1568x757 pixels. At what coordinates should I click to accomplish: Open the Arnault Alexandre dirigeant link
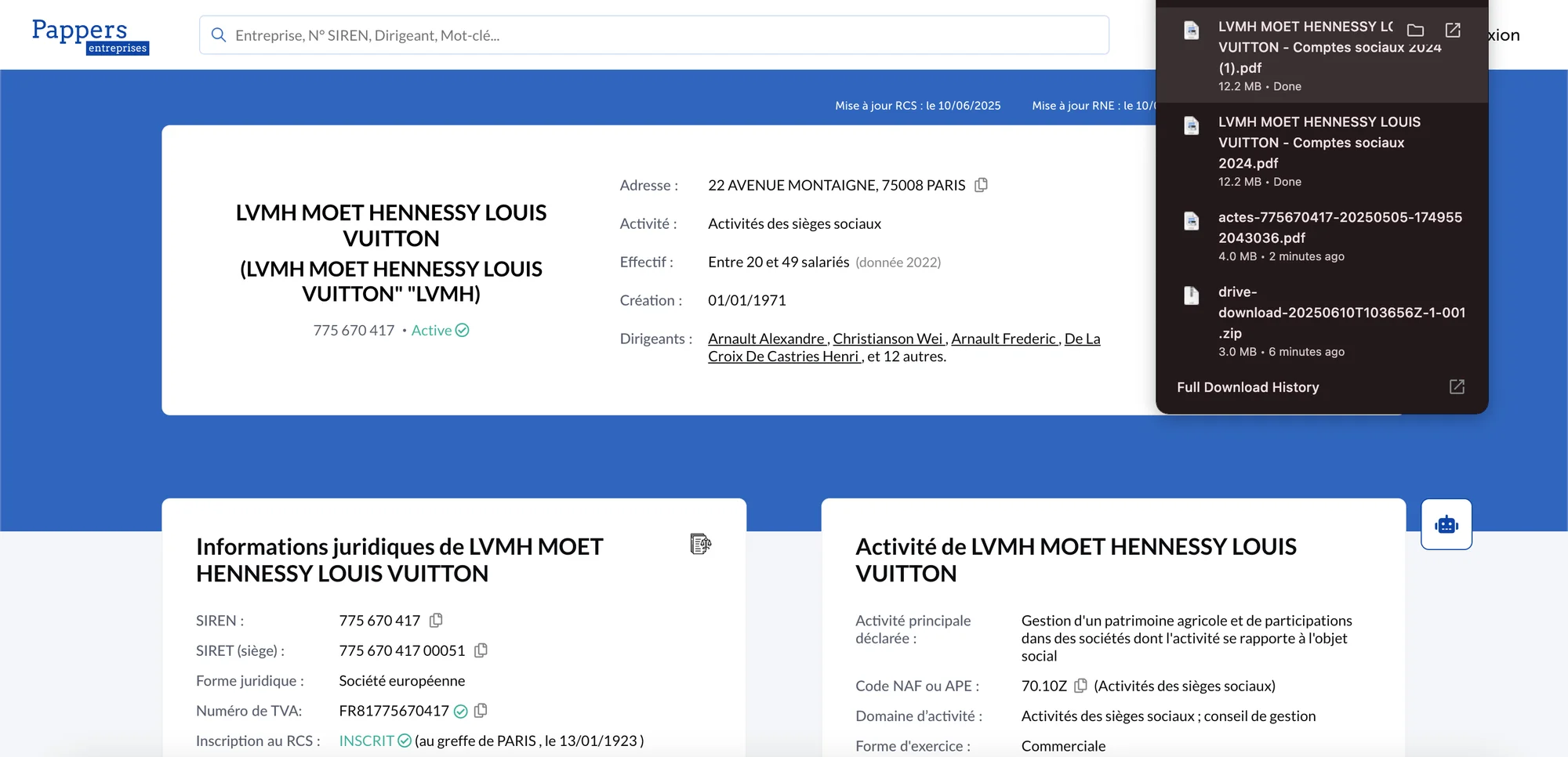(x=767, y=339)
